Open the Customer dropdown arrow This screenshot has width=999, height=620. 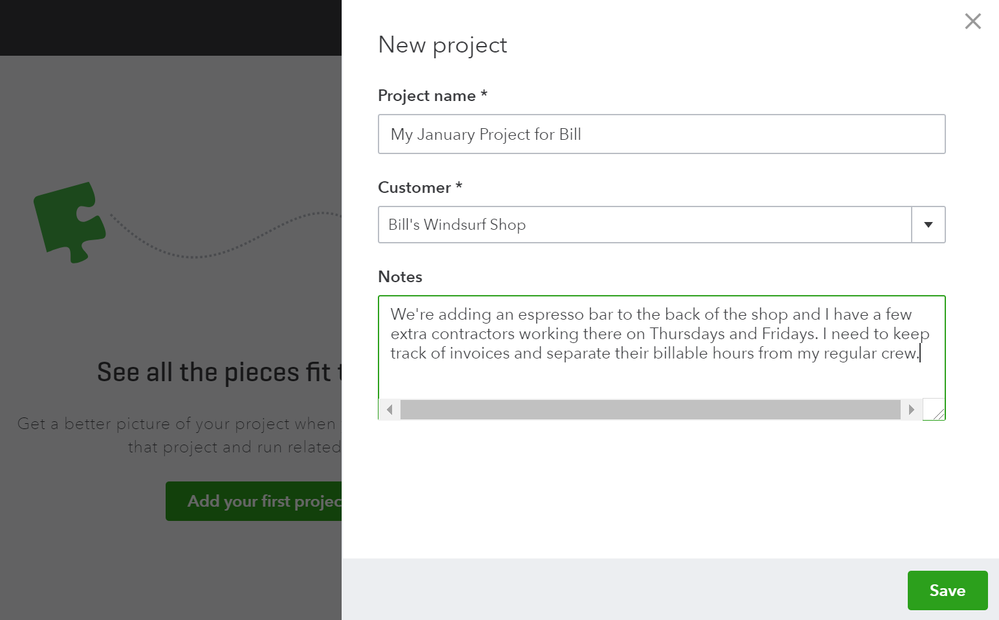pos(928,225)
